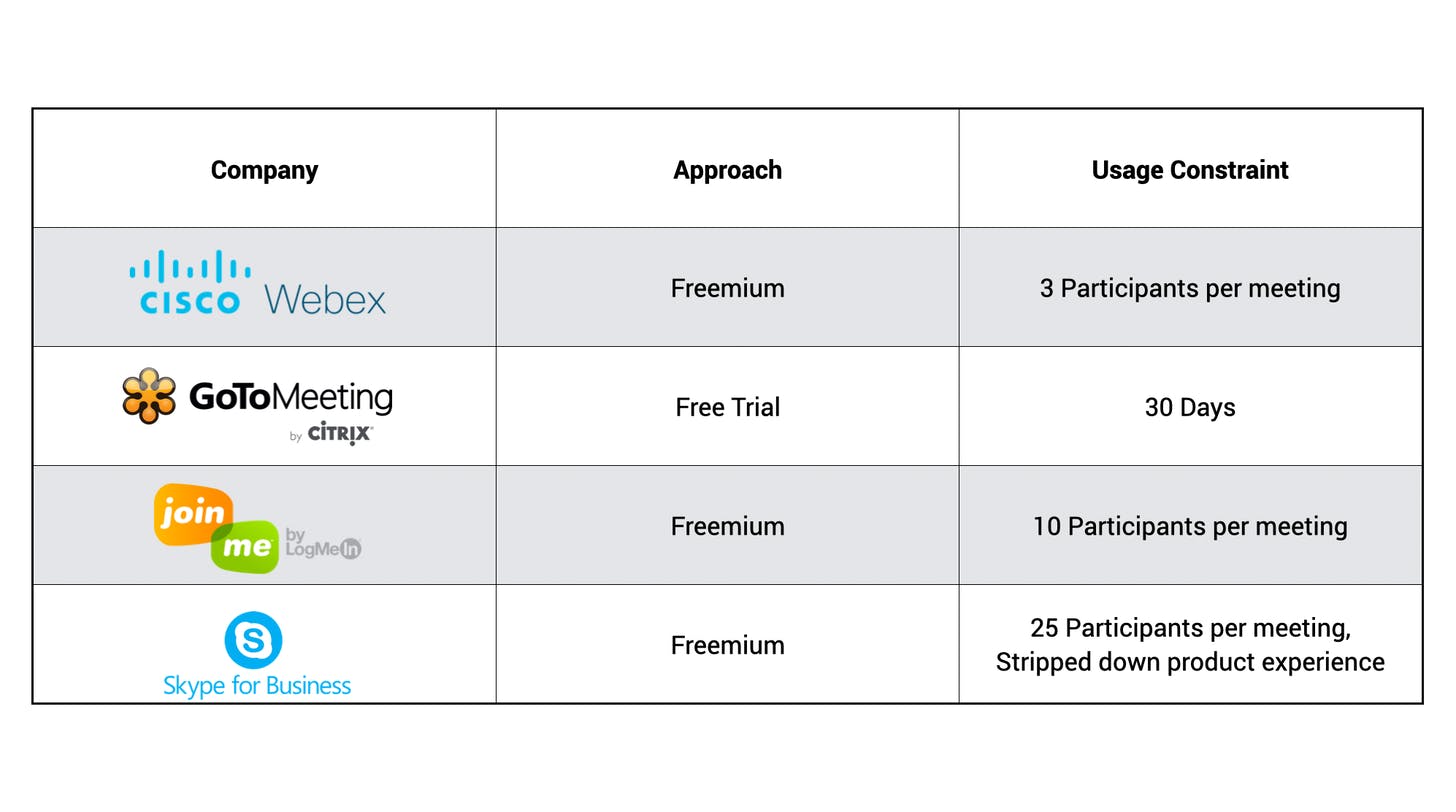Click the join.me logo
Image resolution: width=1456 pixels, height=812 pixels.
point(216,528)
